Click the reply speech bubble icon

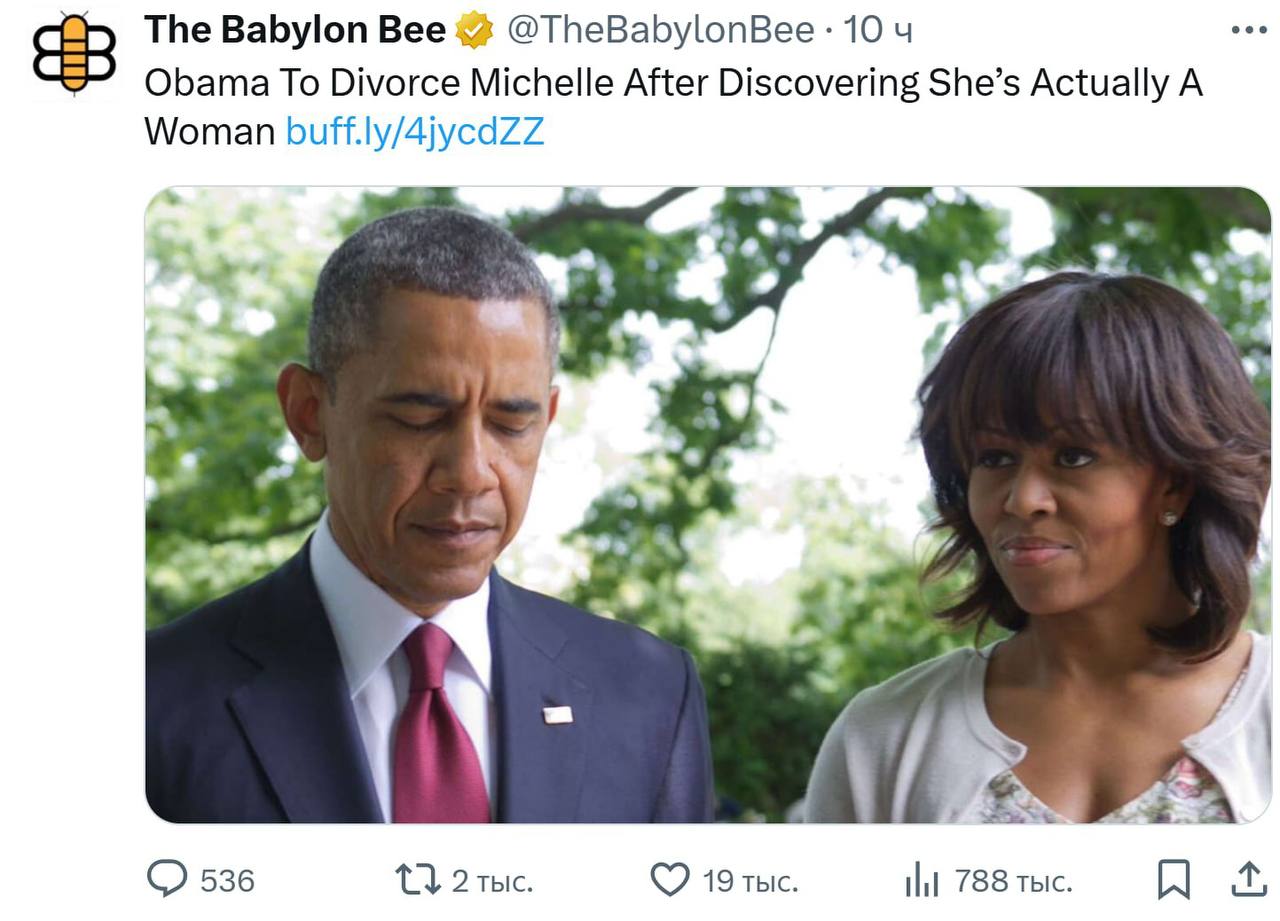point(167,880)
